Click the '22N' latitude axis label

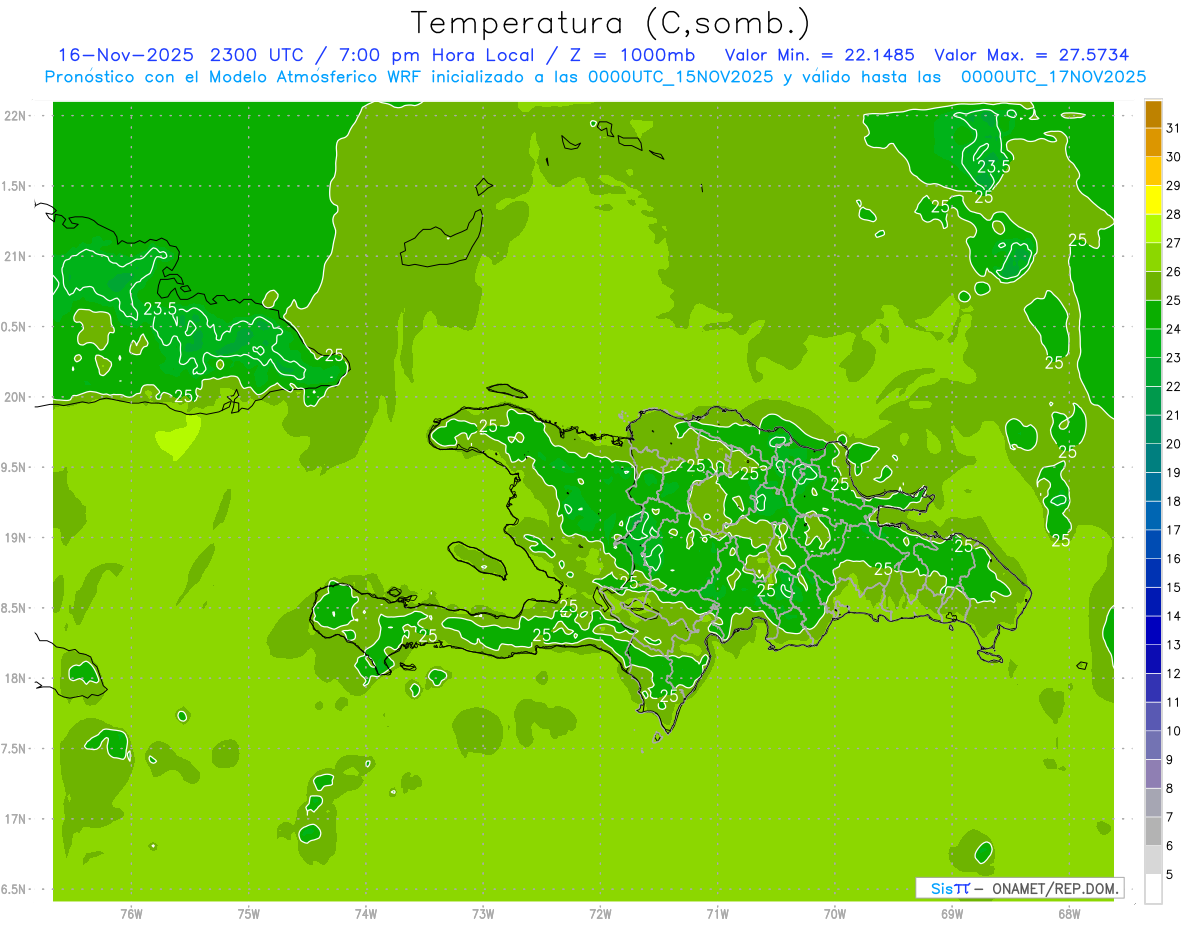[x=15, y=116]
